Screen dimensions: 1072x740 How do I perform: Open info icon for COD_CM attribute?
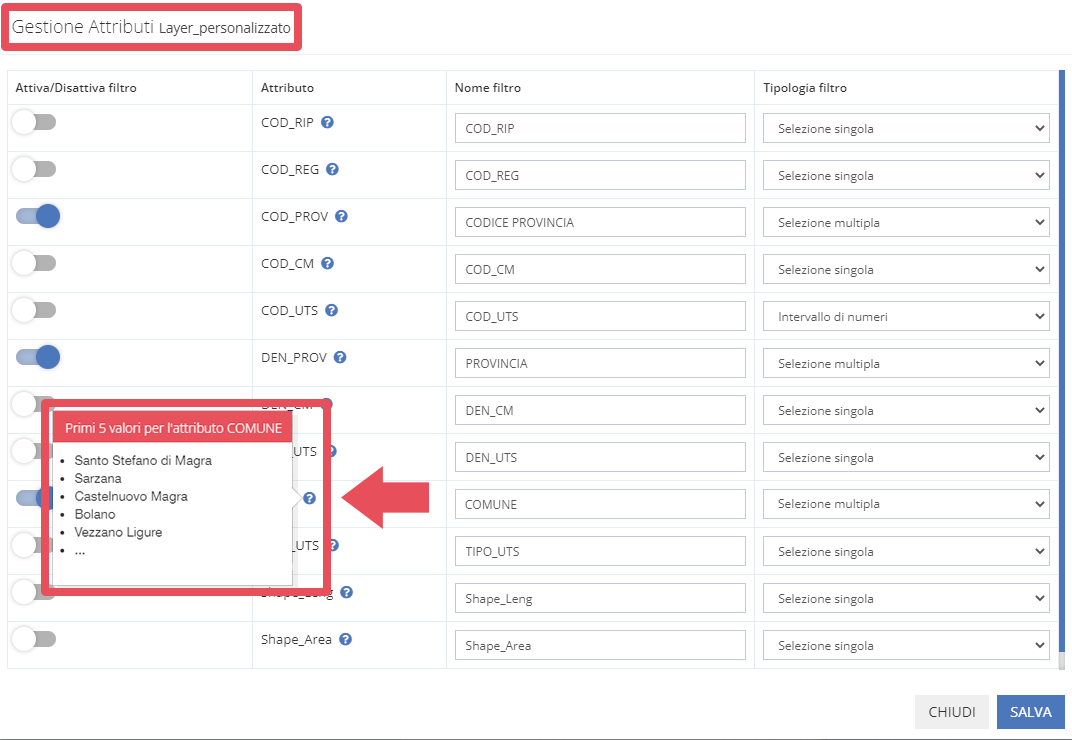click(327, 264)
